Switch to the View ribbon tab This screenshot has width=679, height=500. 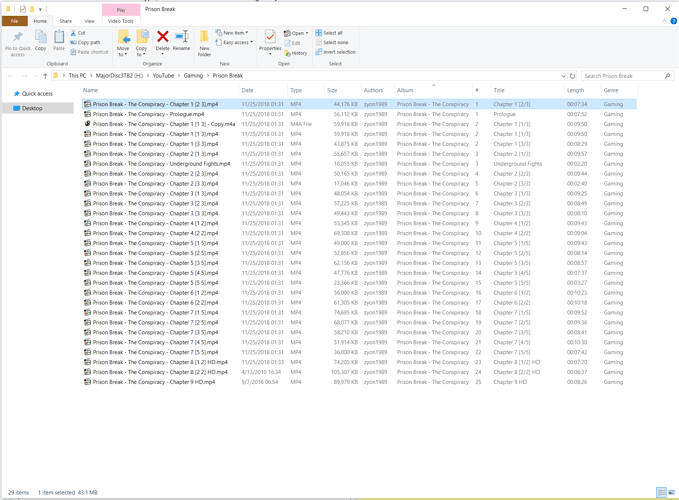(90, 21)
